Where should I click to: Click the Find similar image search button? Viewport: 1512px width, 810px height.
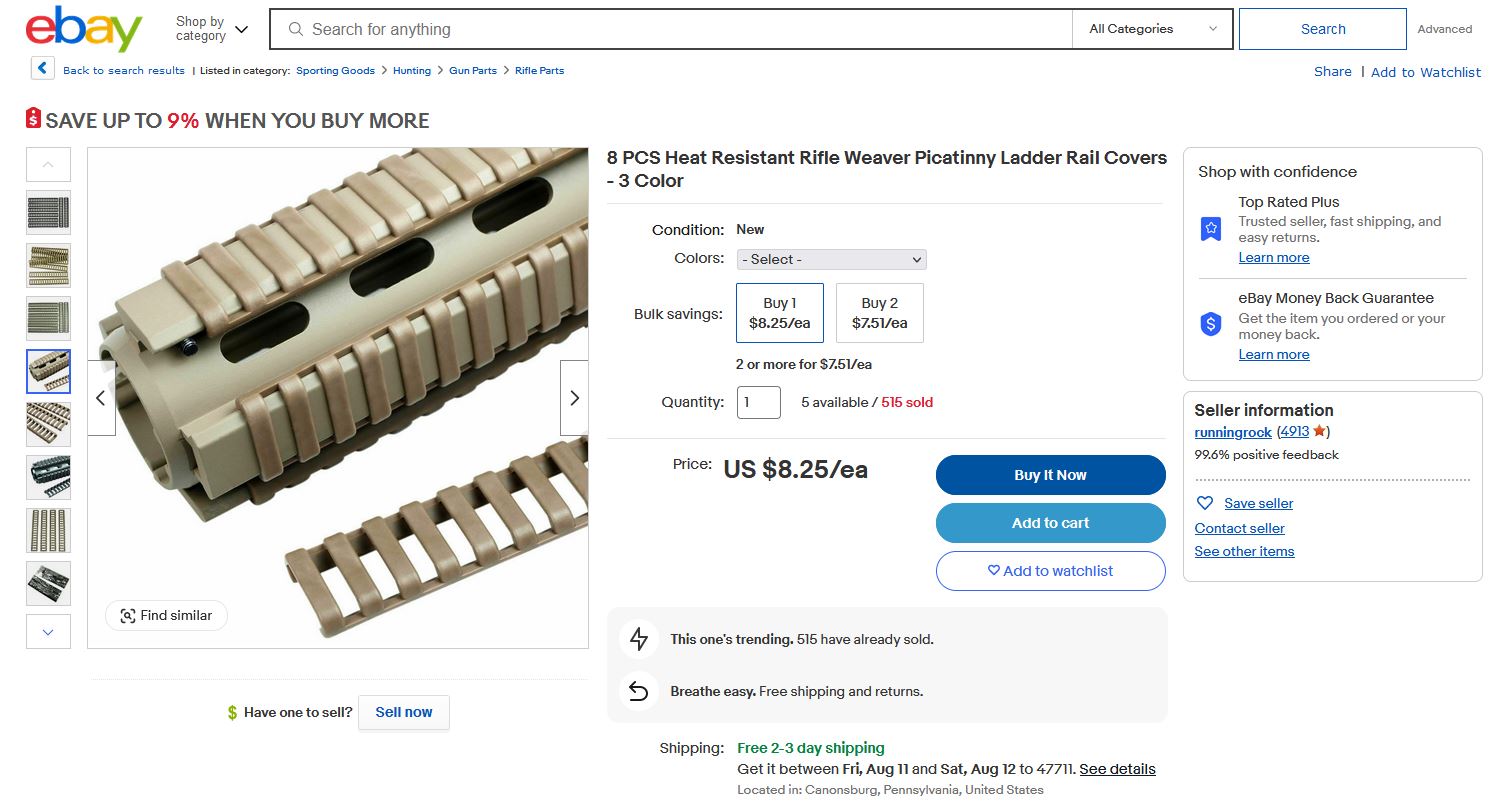pyautogui.click(x=166, y=615)
